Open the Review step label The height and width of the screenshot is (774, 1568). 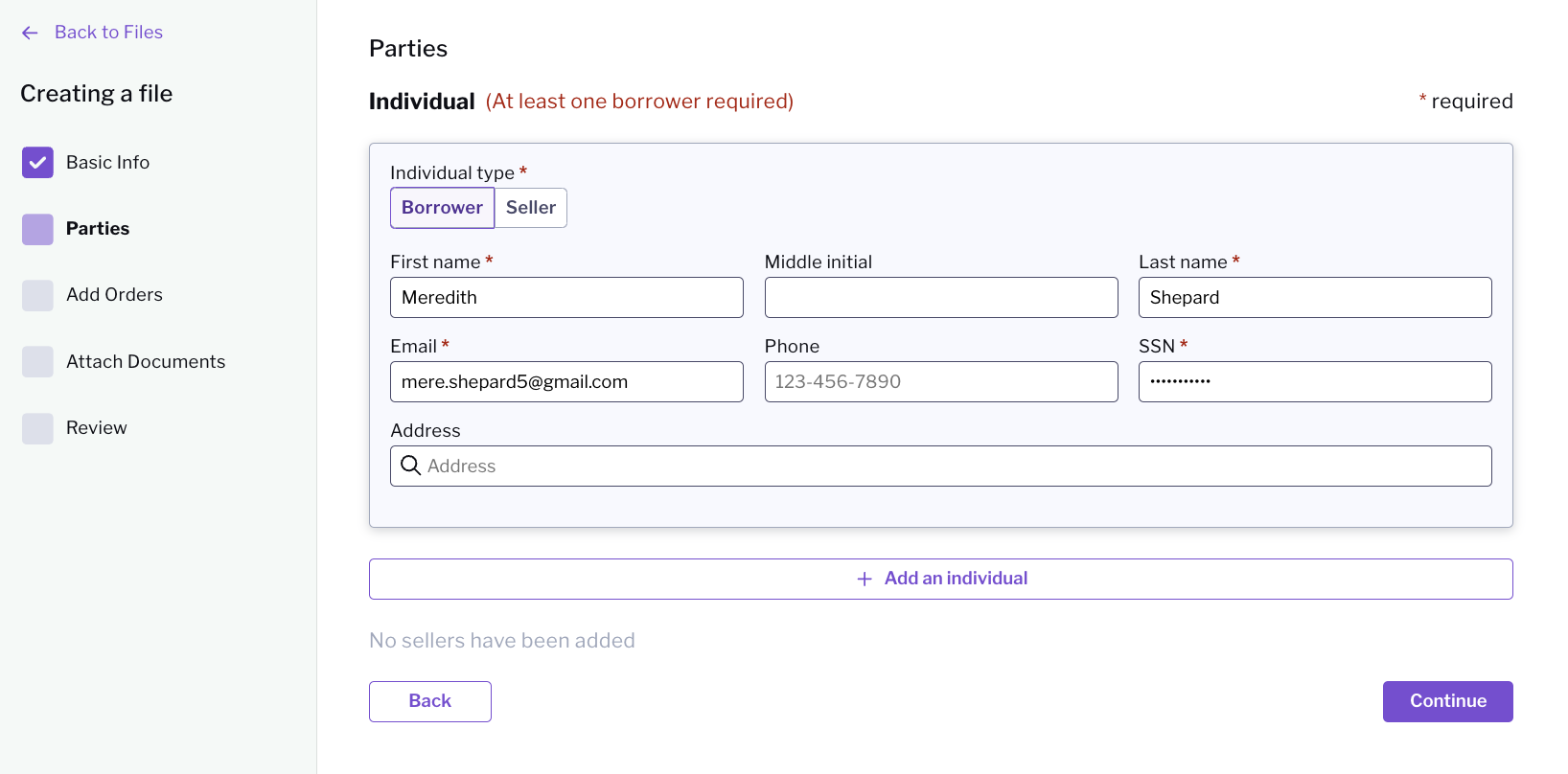(96, 428)
